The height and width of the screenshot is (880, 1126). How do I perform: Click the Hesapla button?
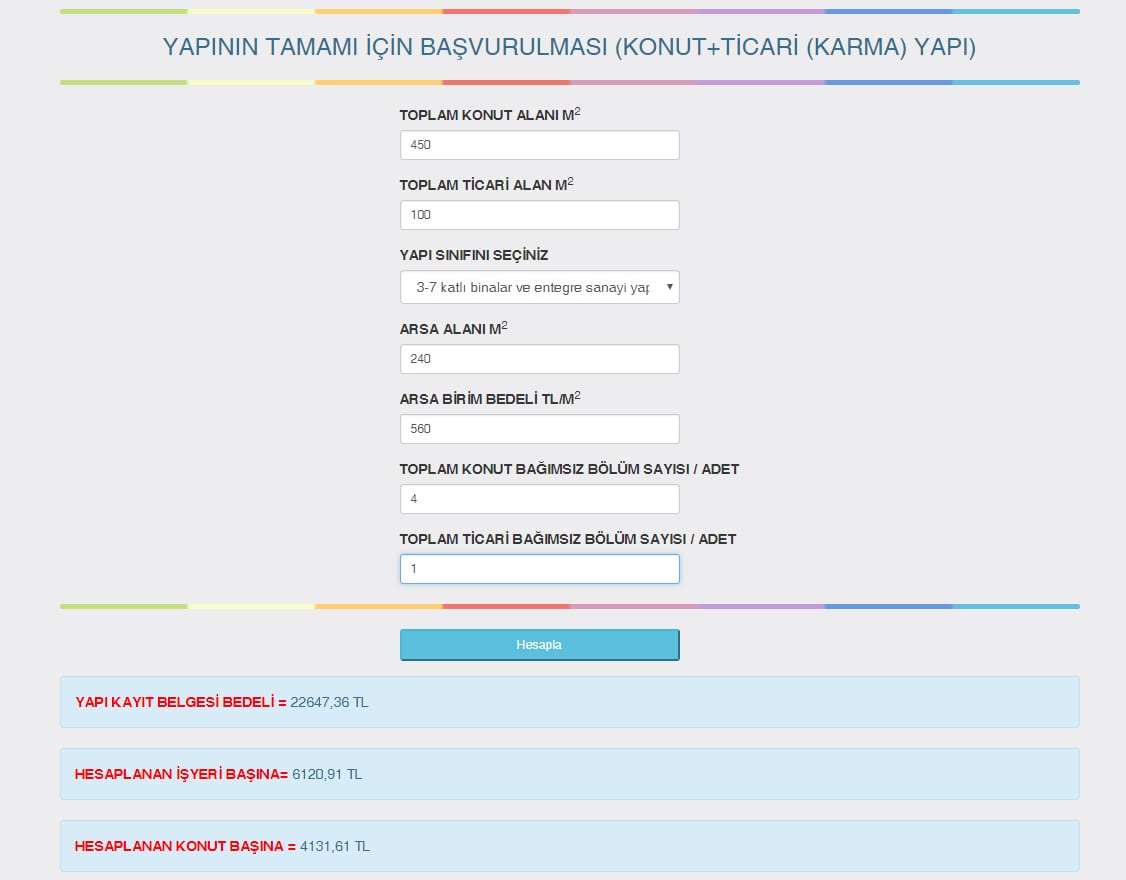click(x=539, y=645)
